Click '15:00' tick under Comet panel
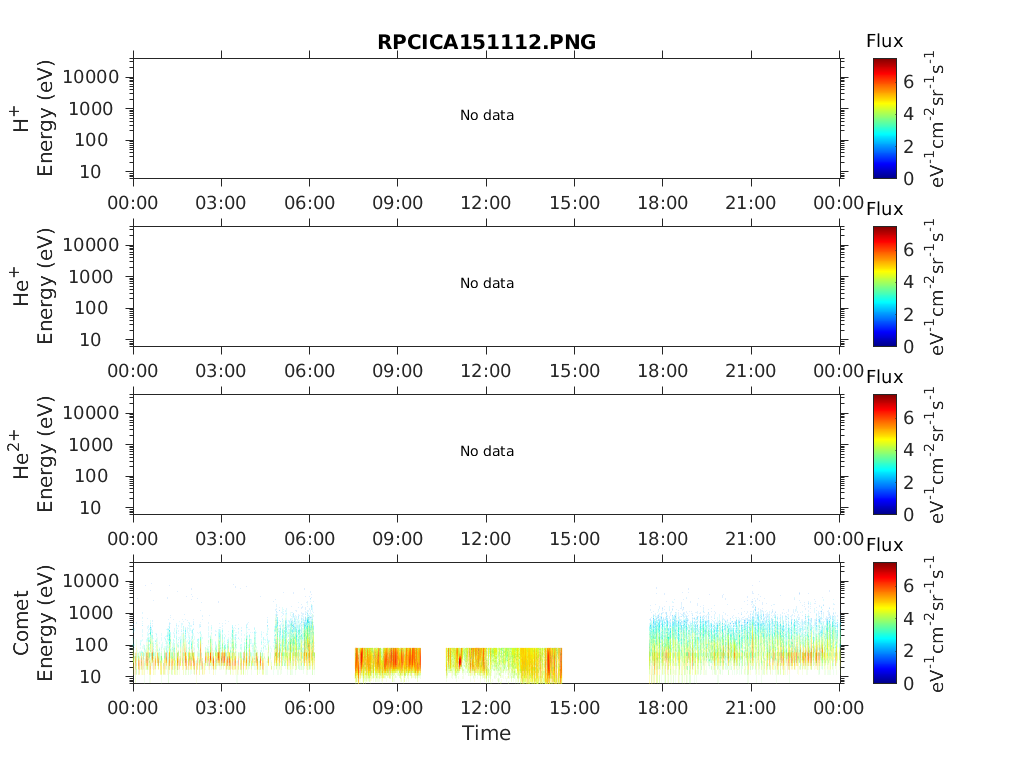1024x768 pixels. pos(574,707)
